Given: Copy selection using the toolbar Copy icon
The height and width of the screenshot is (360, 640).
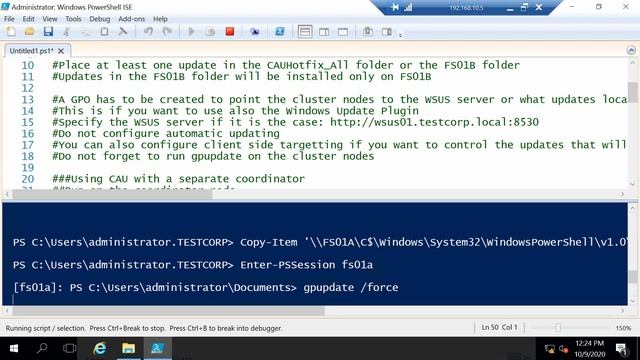Looking at the screenshot, I should [85, 31].
